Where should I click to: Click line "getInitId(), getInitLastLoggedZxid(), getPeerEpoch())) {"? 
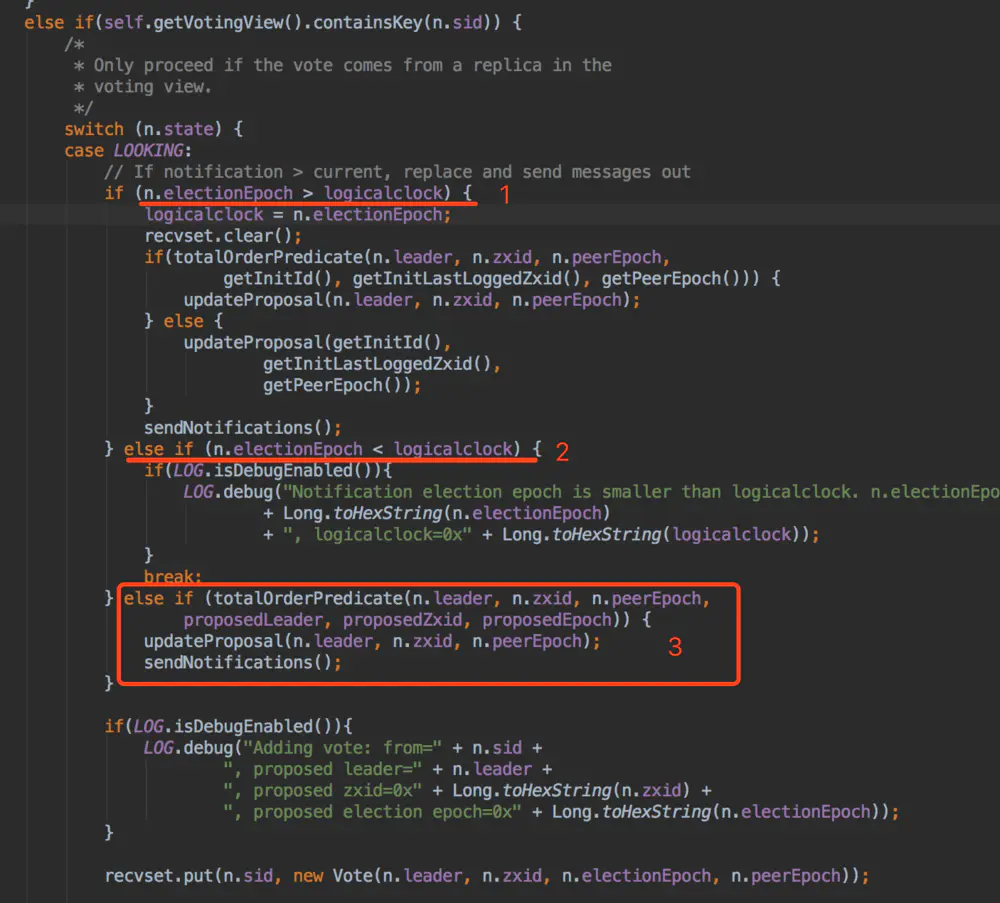(501, 279)
